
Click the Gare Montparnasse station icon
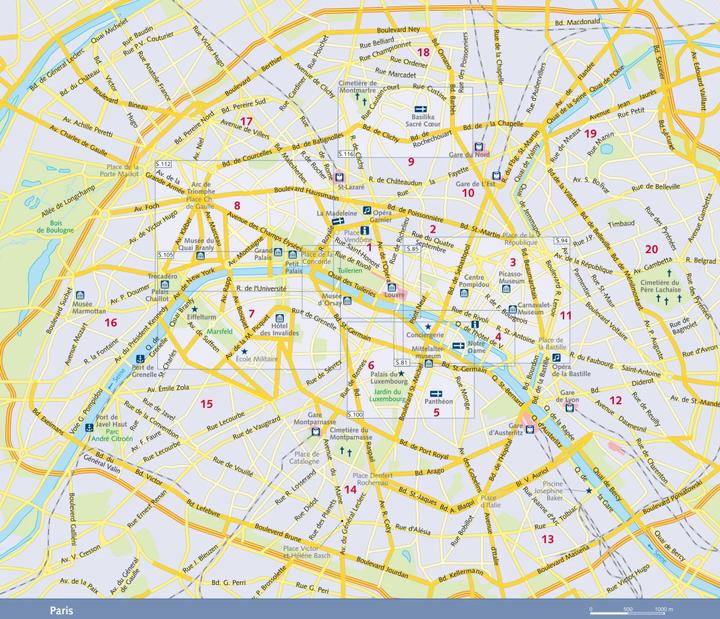(315, 432)
